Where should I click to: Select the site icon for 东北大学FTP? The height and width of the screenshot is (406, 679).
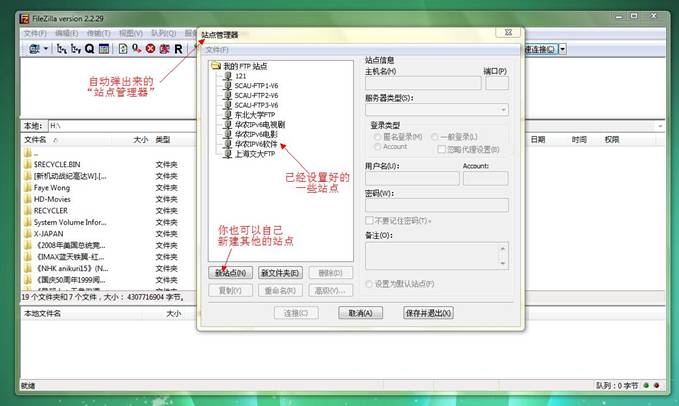point(228,115)
